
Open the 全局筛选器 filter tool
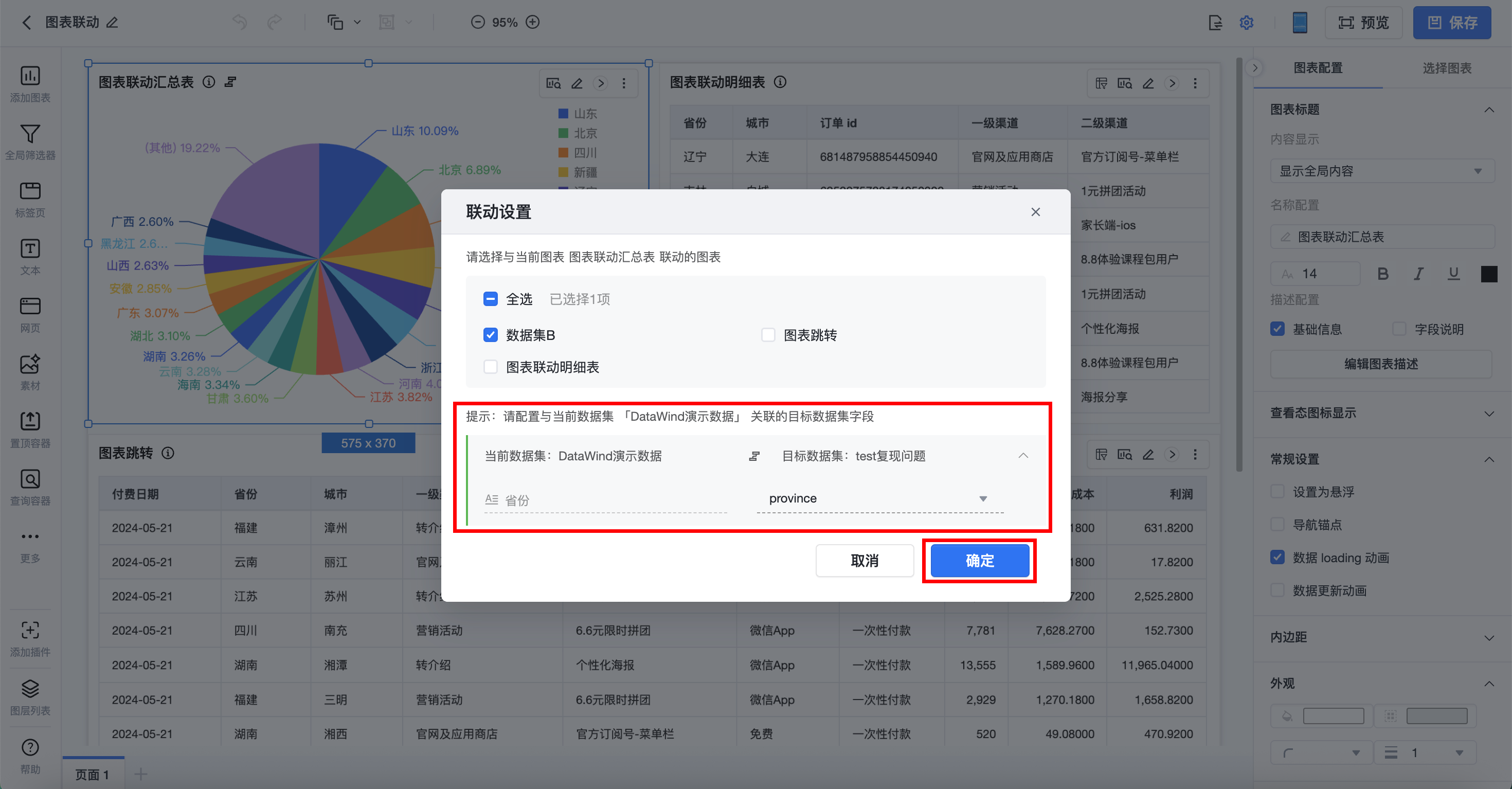30,134
